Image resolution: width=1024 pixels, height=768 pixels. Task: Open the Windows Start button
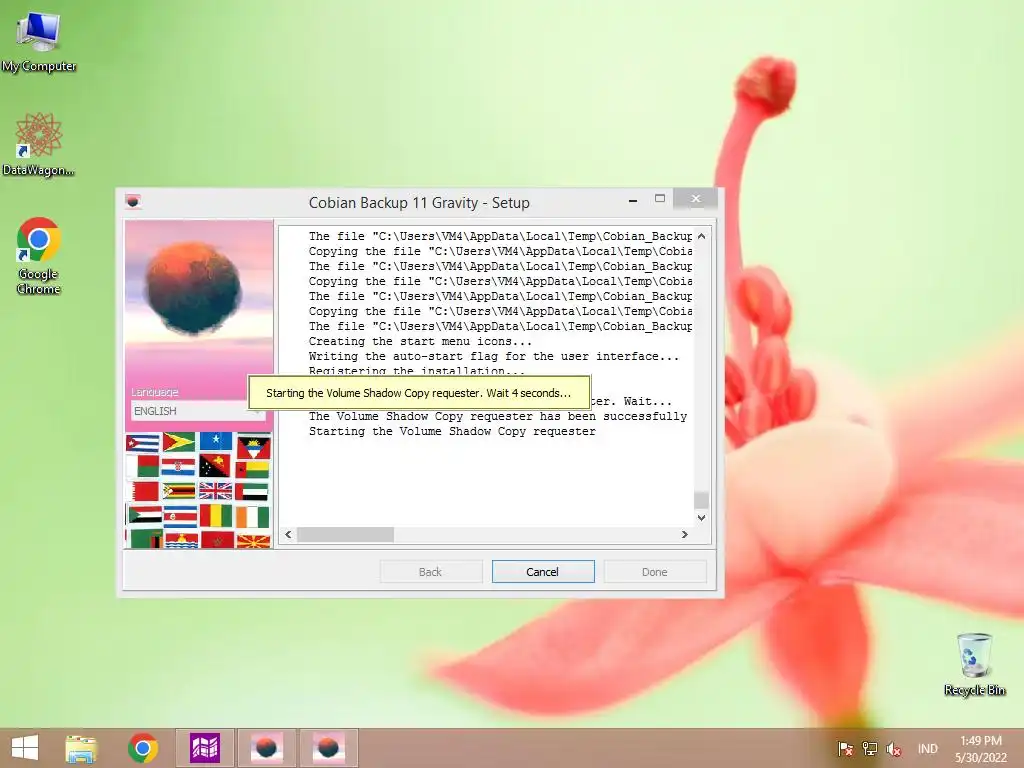coord(25,748)
